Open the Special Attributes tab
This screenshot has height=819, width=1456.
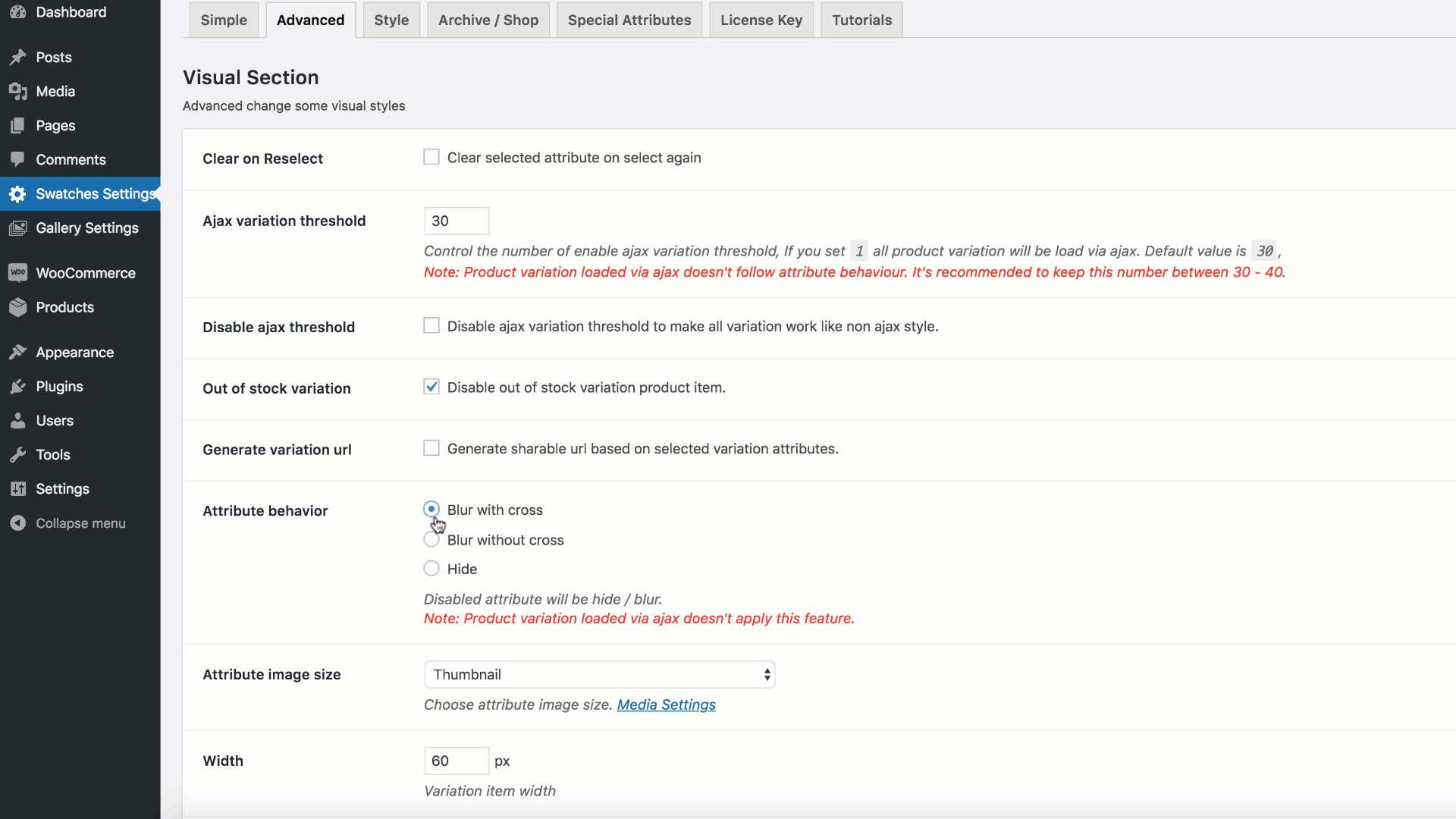pyautogui.click(x=629, y=20)
